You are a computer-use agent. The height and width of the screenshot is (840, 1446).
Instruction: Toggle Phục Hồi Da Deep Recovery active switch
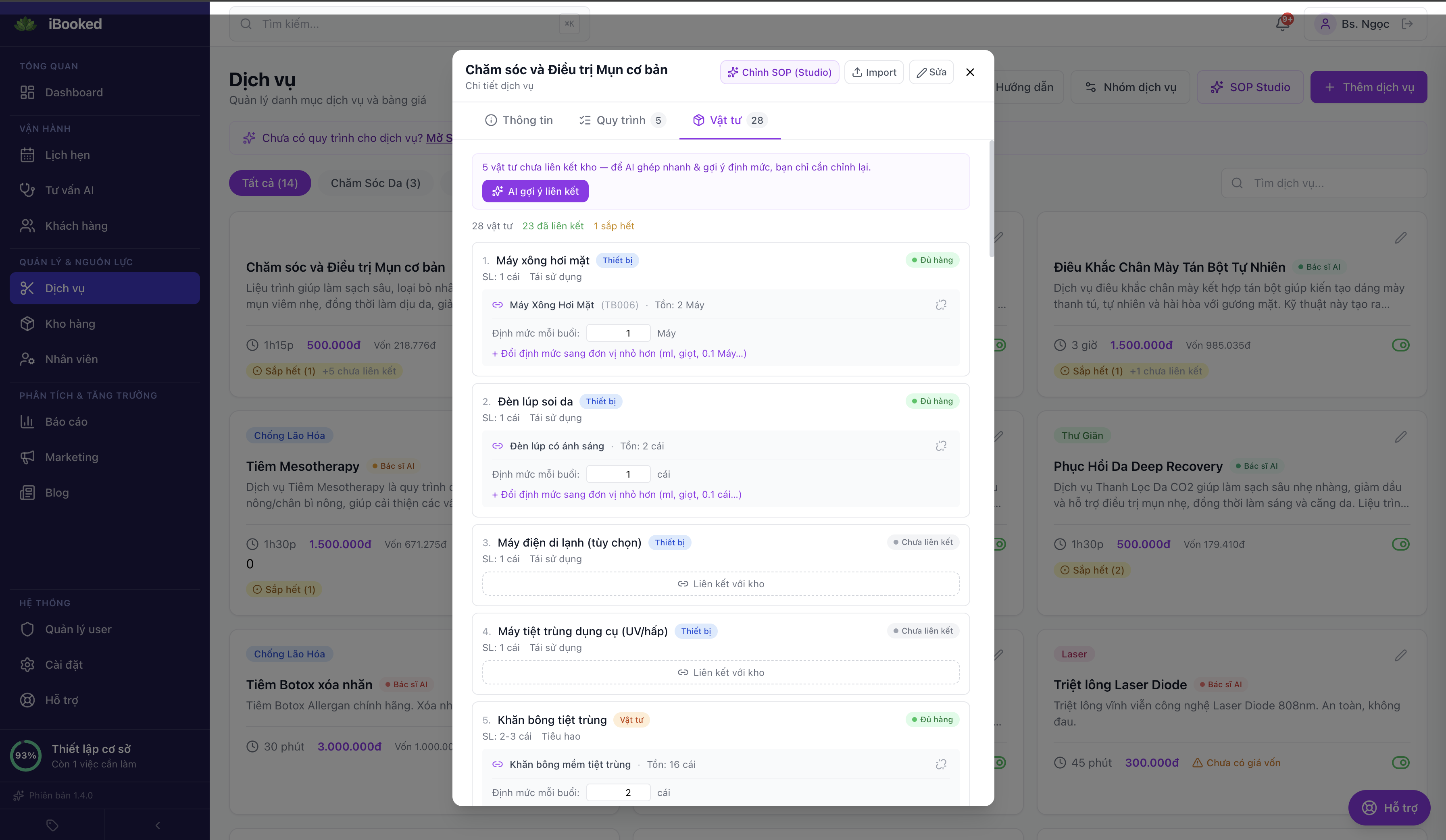(x=1401, y=544)
